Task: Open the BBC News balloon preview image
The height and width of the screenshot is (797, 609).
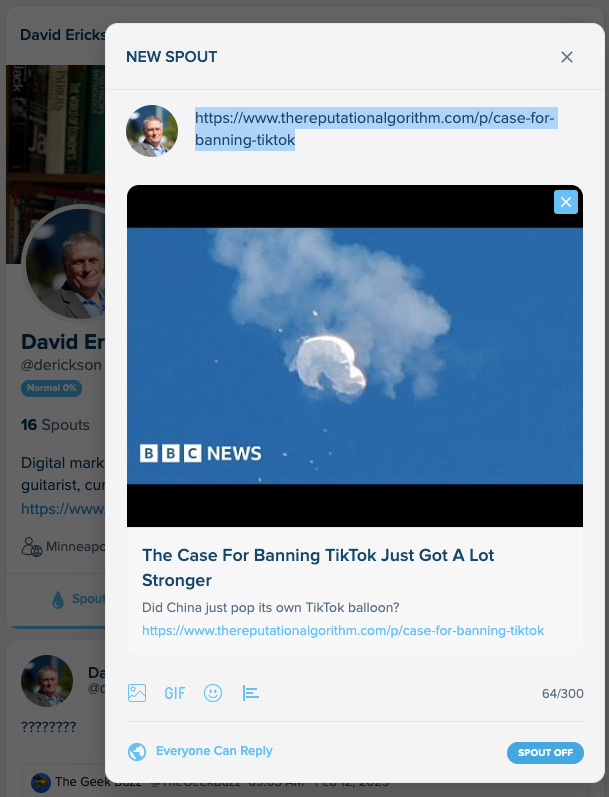Action: [355, 356]
